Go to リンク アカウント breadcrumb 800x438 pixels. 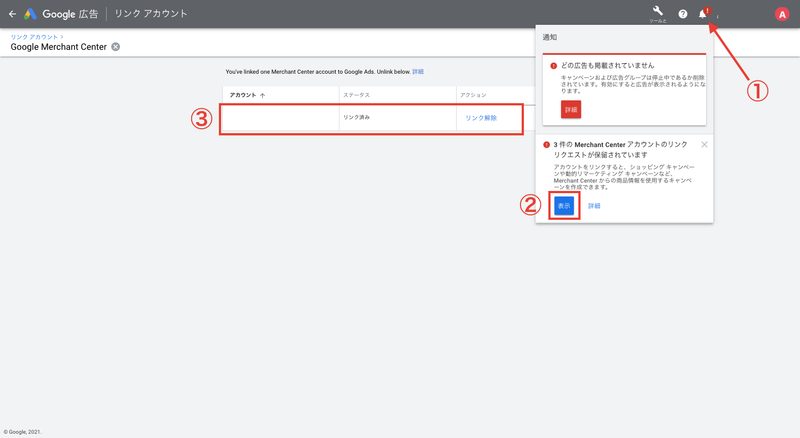(x=34, y=37)
